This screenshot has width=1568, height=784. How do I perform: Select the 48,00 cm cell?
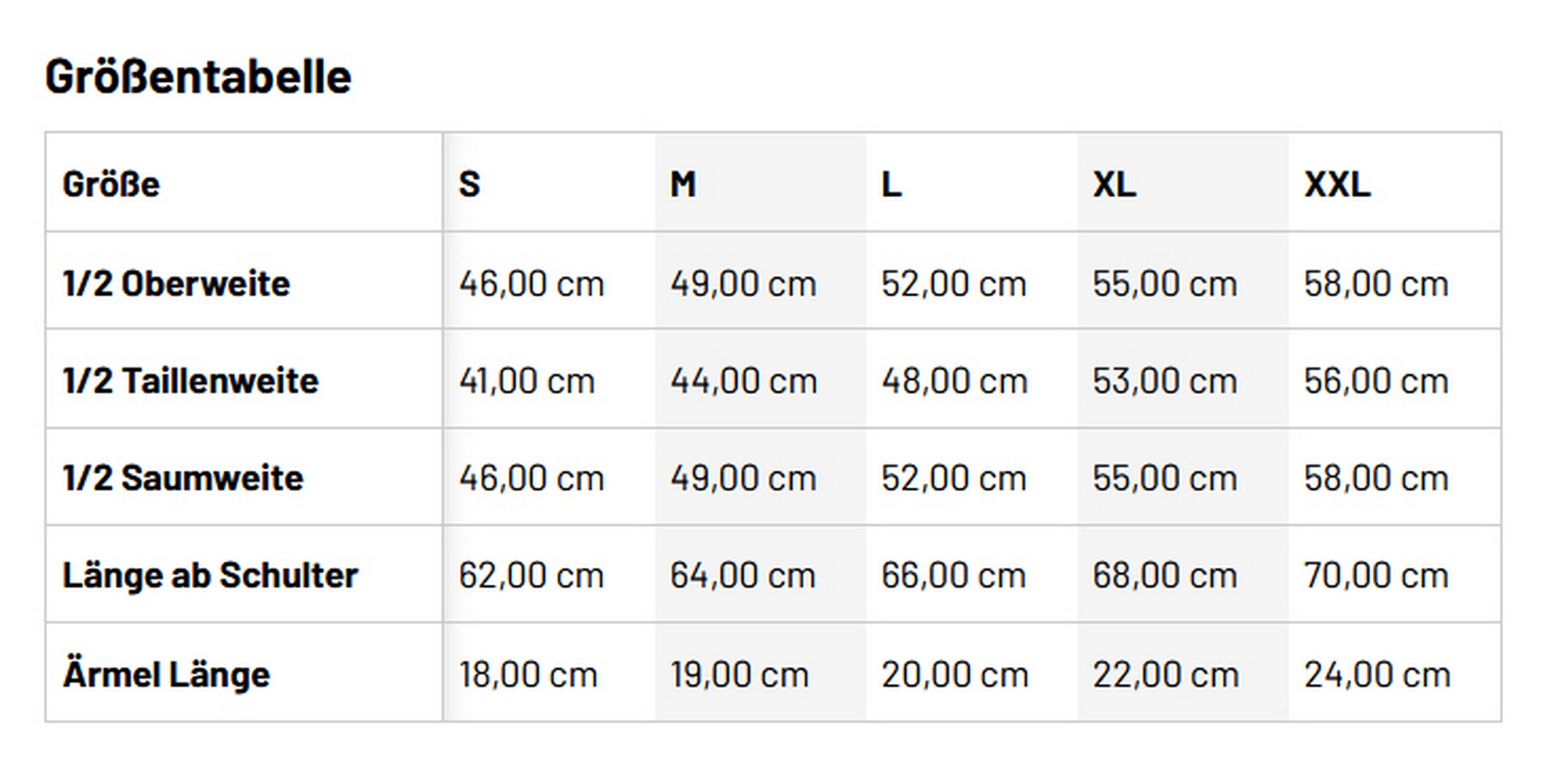(954, 381)
